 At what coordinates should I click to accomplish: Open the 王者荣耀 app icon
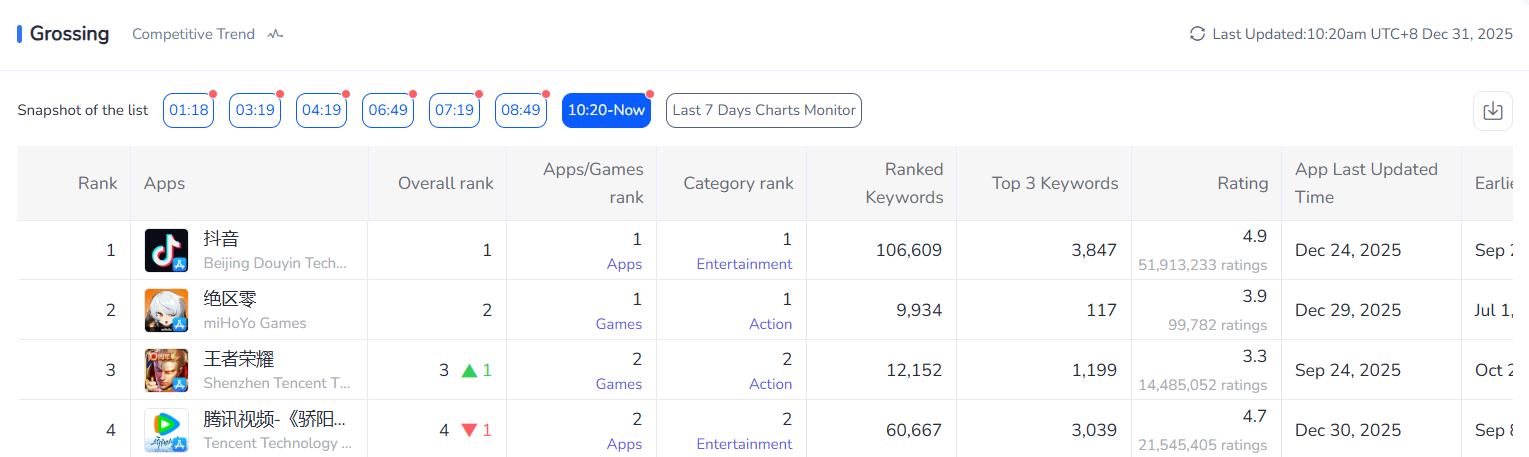coord(166,370)
